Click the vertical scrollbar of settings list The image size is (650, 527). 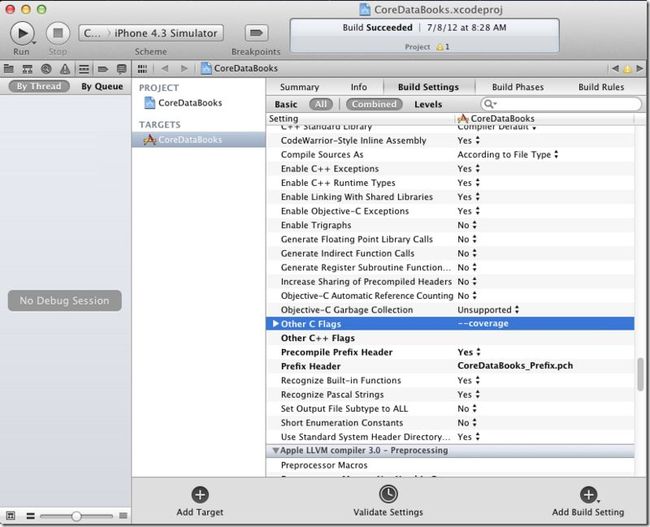pyautogui.click(x=640, y=374)
